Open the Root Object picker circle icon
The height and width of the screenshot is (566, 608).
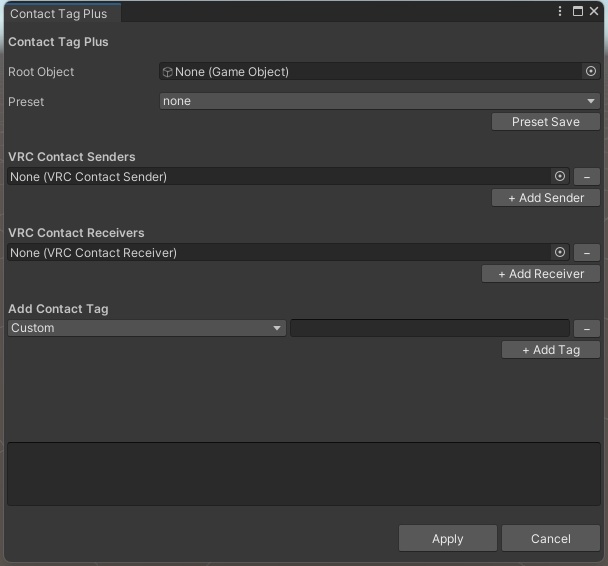pyautogui.click(x=591, y=71)
